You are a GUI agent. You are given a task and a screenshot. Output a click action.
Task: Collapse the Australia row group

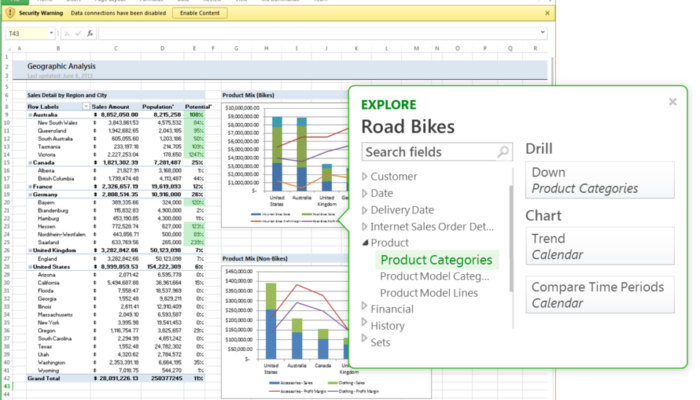pos(30,115)
